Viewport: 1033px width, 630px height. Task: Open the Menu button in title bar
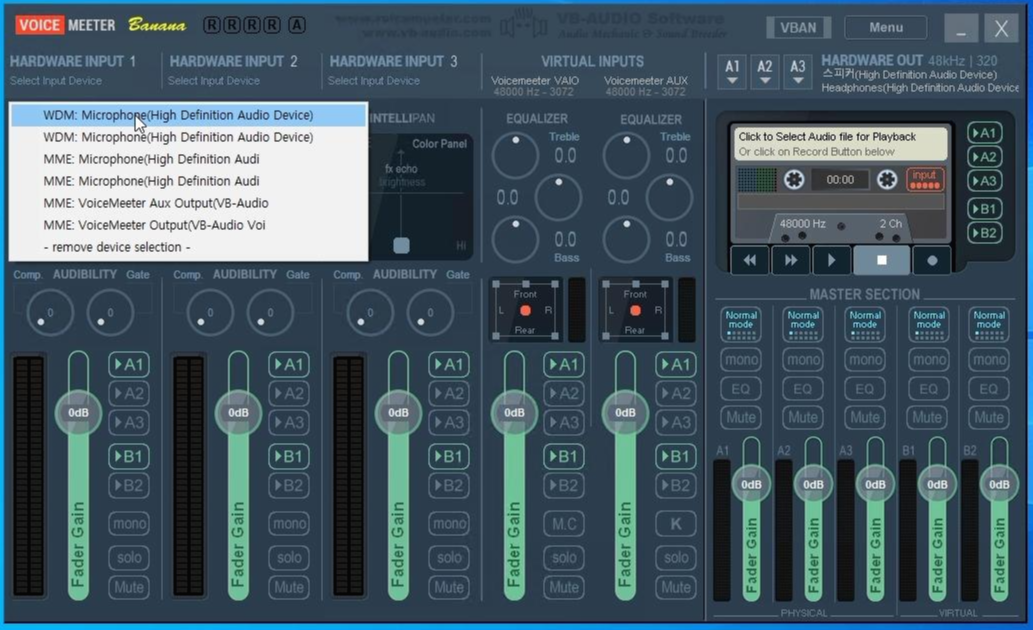click(x=885, y=28)
